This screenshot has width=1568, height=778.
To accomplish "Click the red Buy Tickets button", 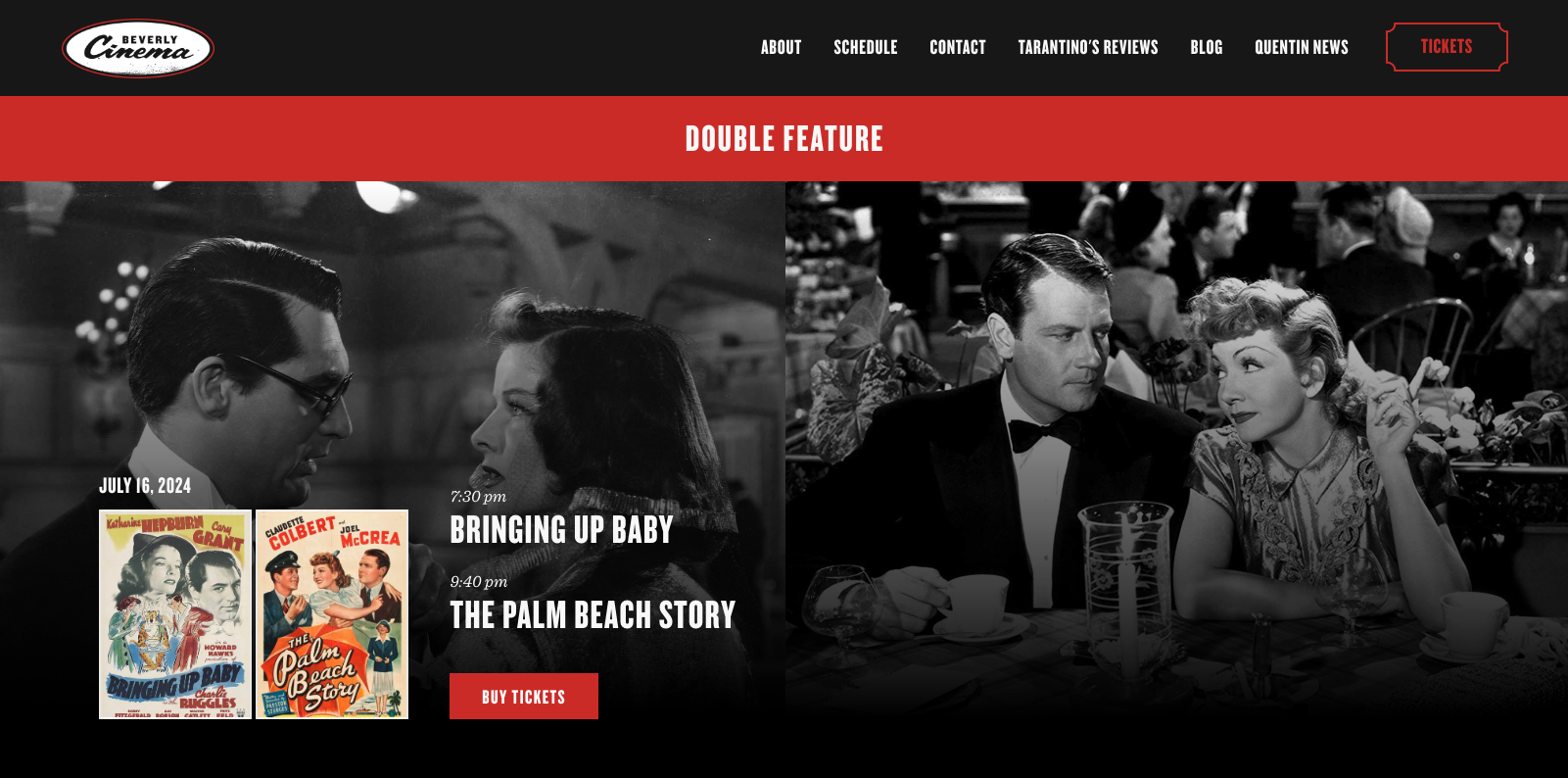I will [524, 697].
